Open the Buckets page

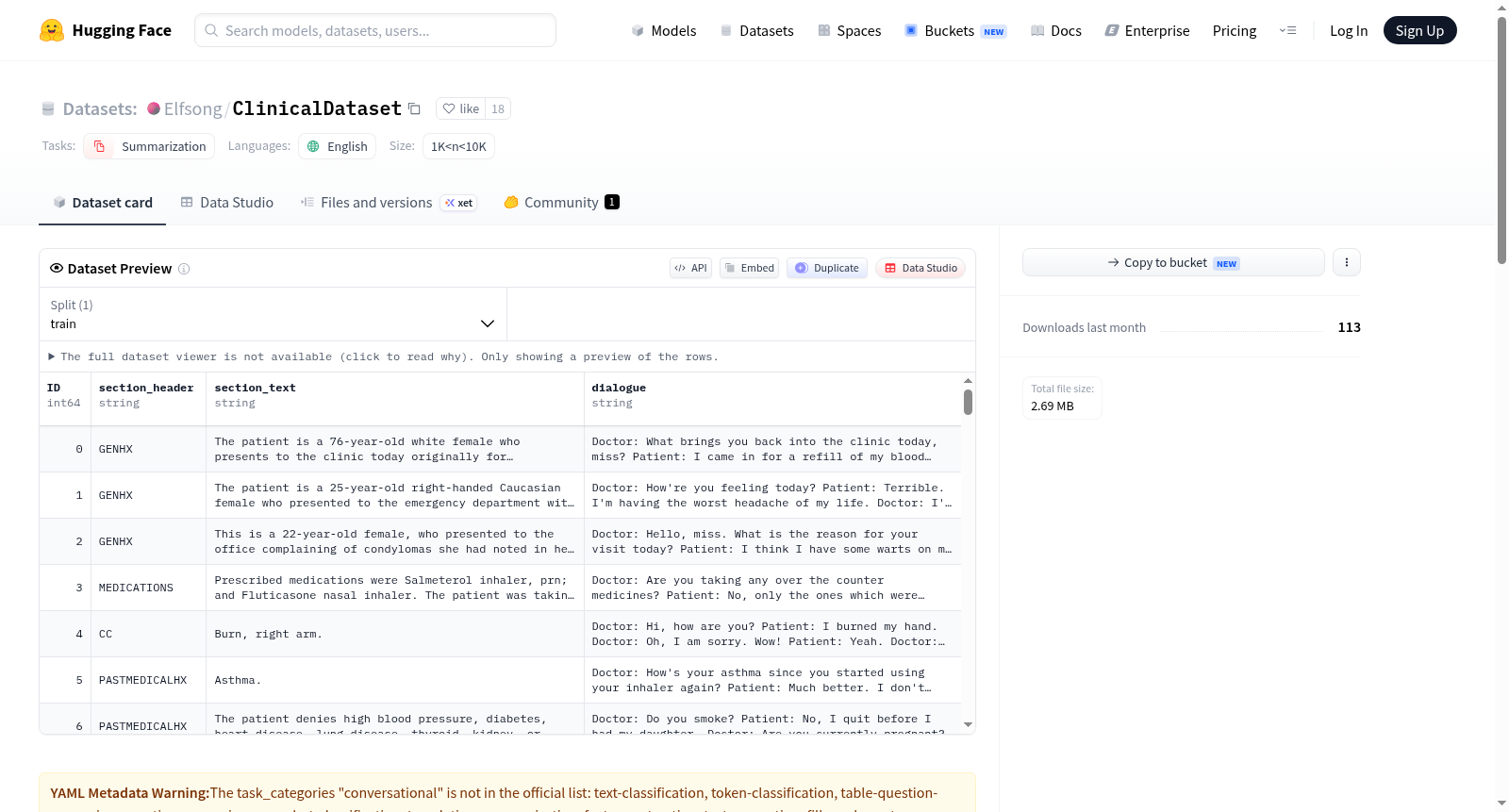(x=954, y=30)
